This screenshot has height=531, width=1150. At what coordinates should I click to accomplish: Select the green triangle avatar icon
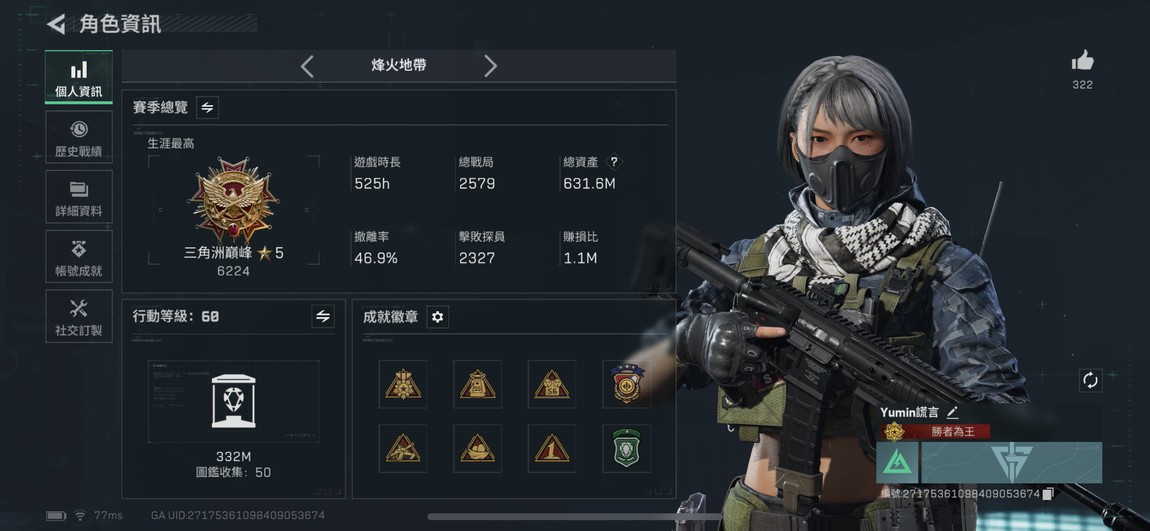click(x=898, y=462)
